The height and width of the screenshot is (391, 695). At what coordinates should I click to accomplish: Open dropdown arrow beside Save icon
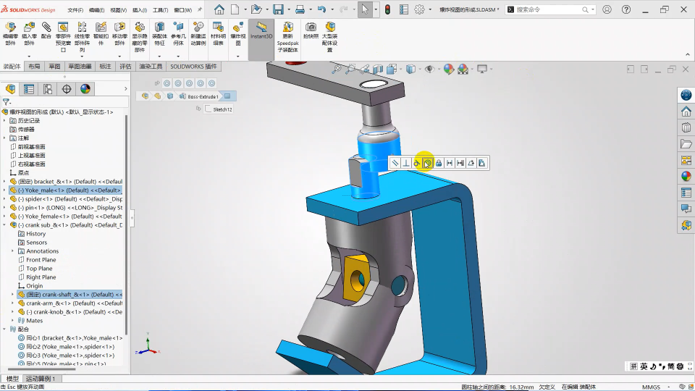(289, 10)
